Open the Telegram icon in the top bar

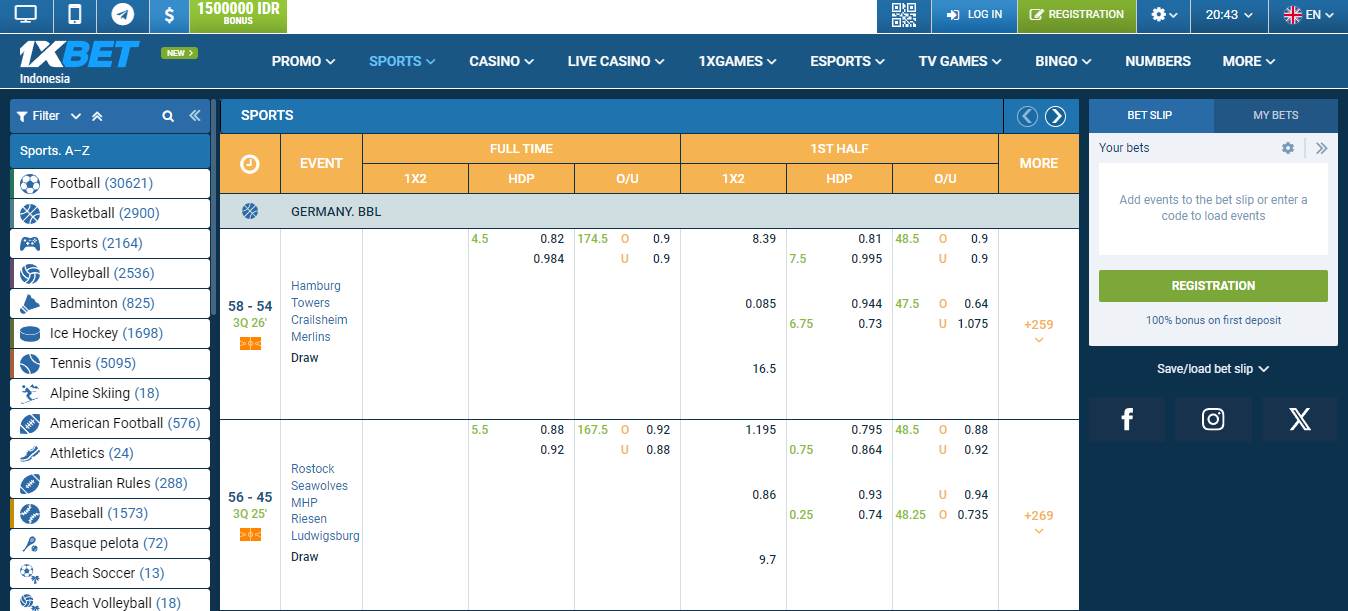pyautogui.click(x=122, y=15)
